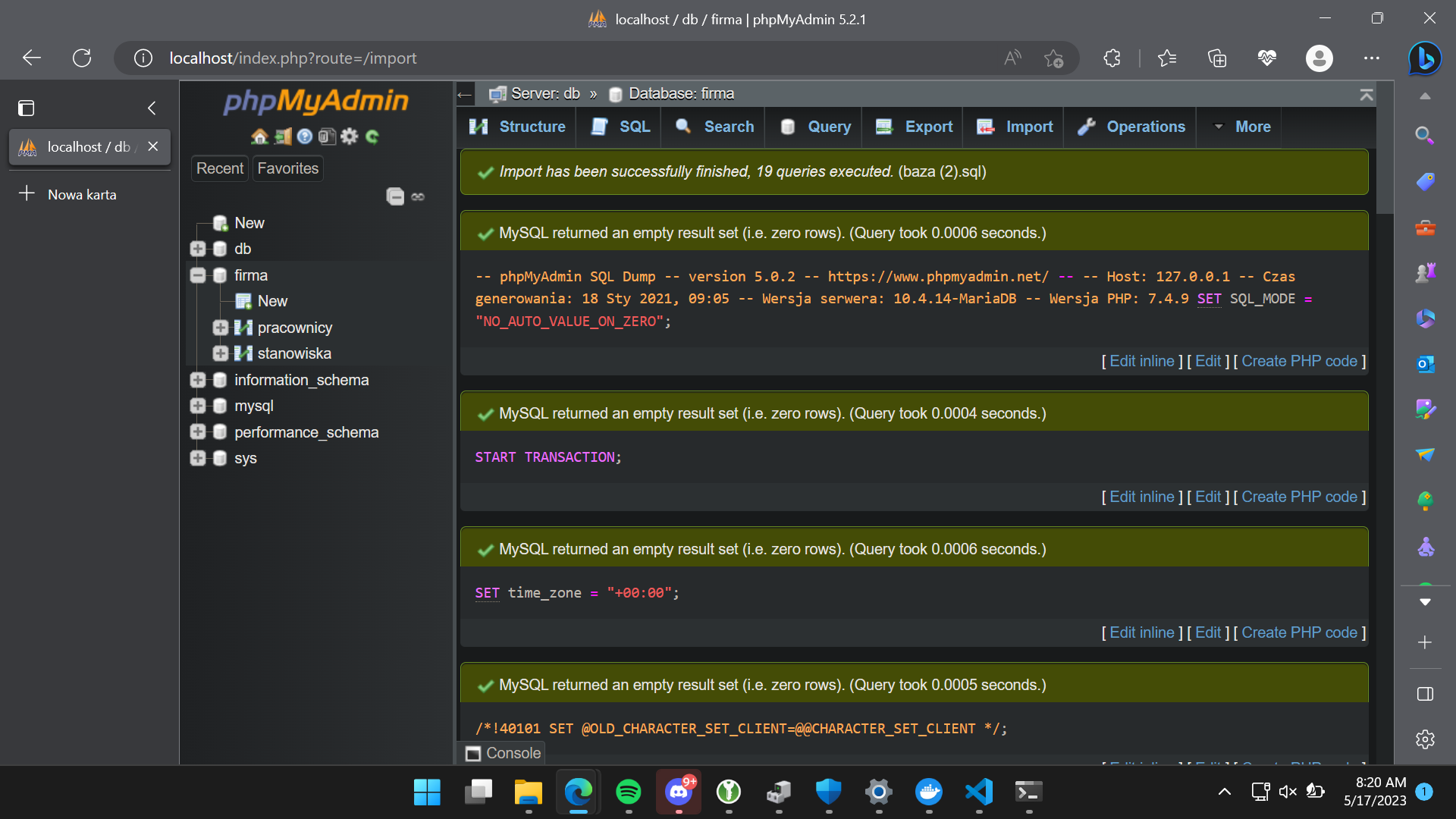Open the purple meditation figure sidebar icon
1456x819 pixels.
click(x=1425, y=547)
